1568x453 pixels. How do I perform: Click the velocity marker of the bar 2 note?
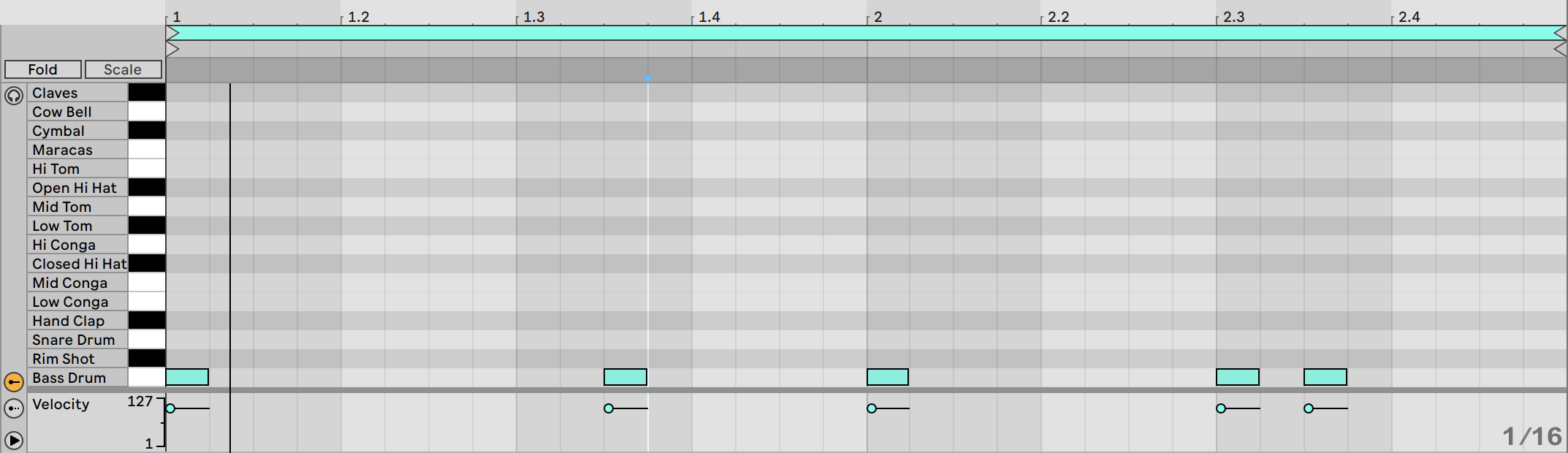tap(872, 408)
